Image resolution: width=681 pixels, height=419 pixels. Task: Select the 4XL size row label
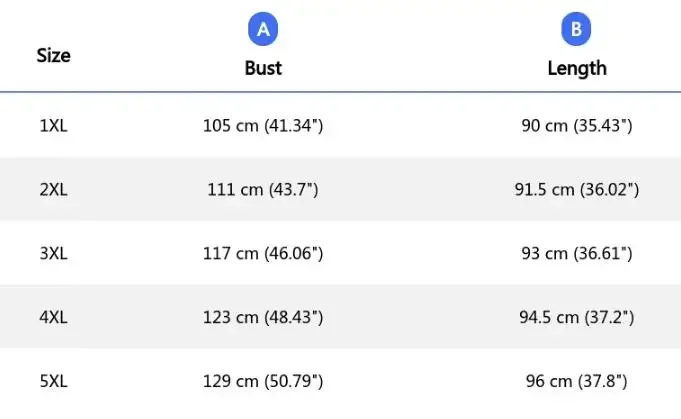(x=54, y=318)
